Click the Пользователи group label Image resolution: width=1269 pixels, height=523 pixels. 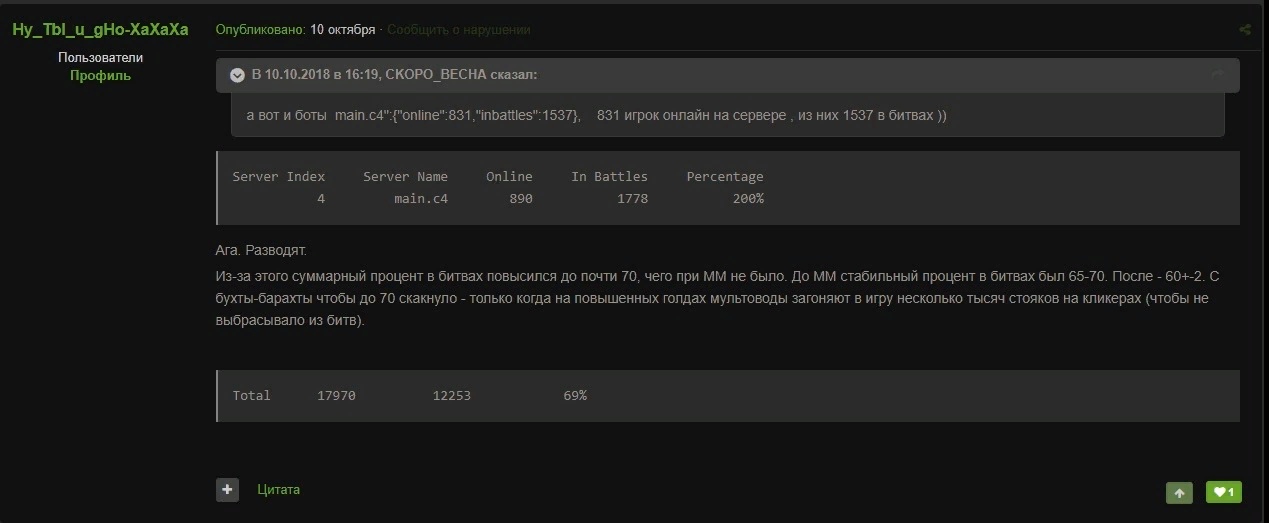(x=100, y=58)
